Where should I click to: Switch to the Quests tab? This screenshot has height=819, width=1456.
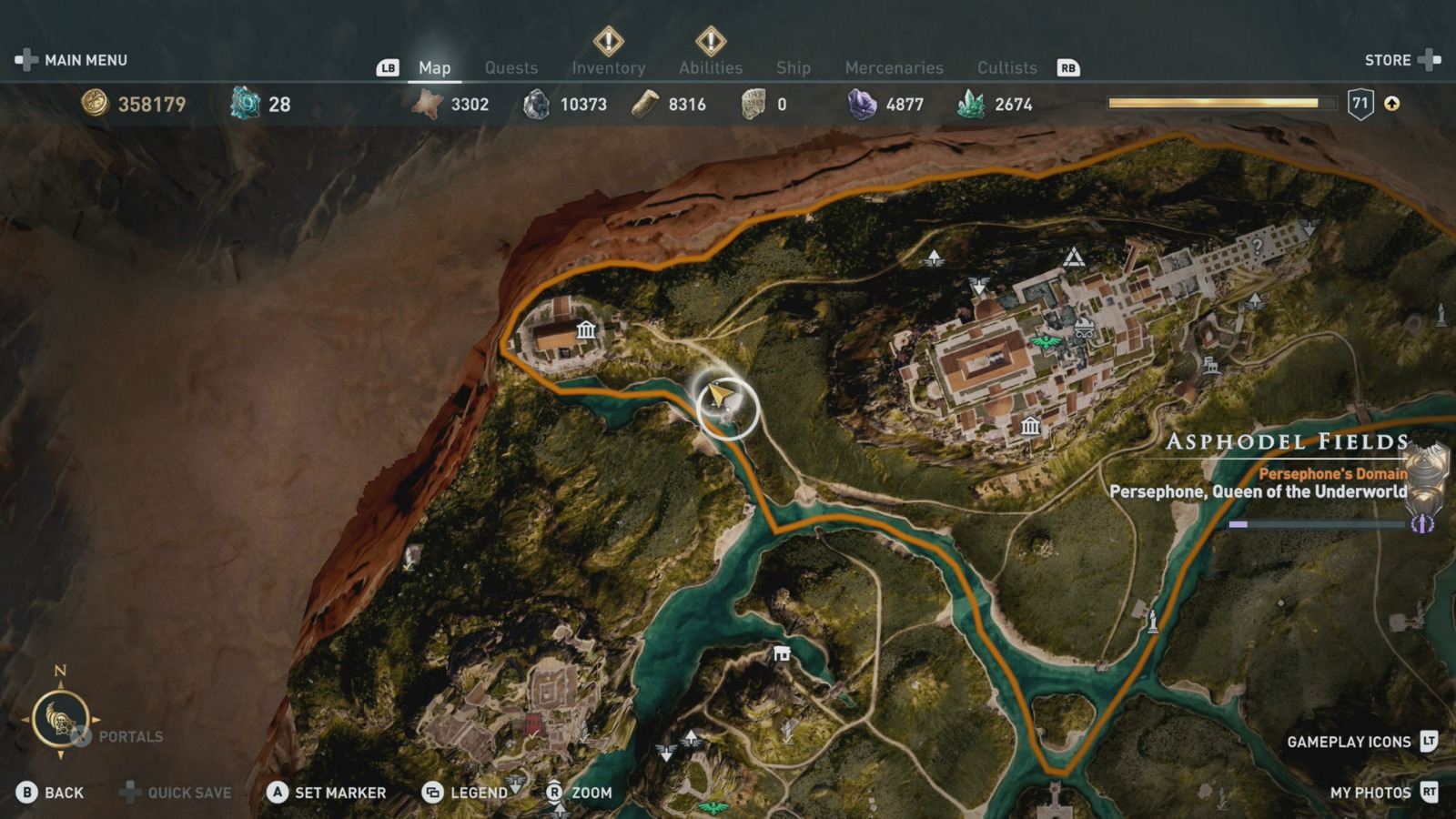[x=511, y=66]
